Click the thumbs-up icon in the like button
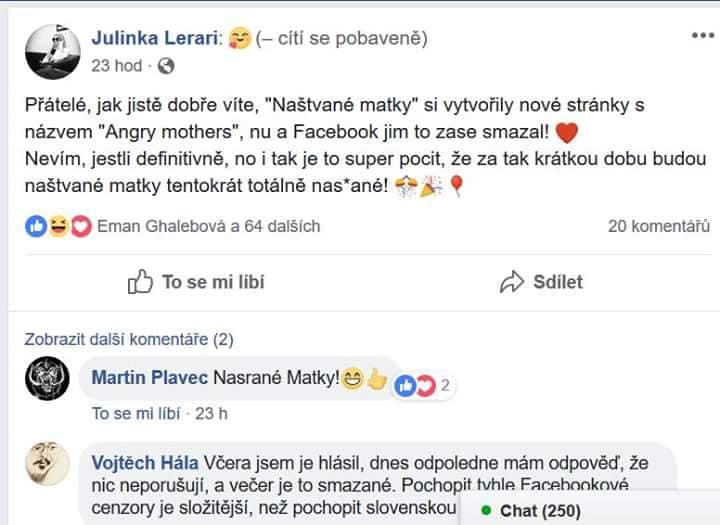The image size is (720, 525). click(141, 282)
